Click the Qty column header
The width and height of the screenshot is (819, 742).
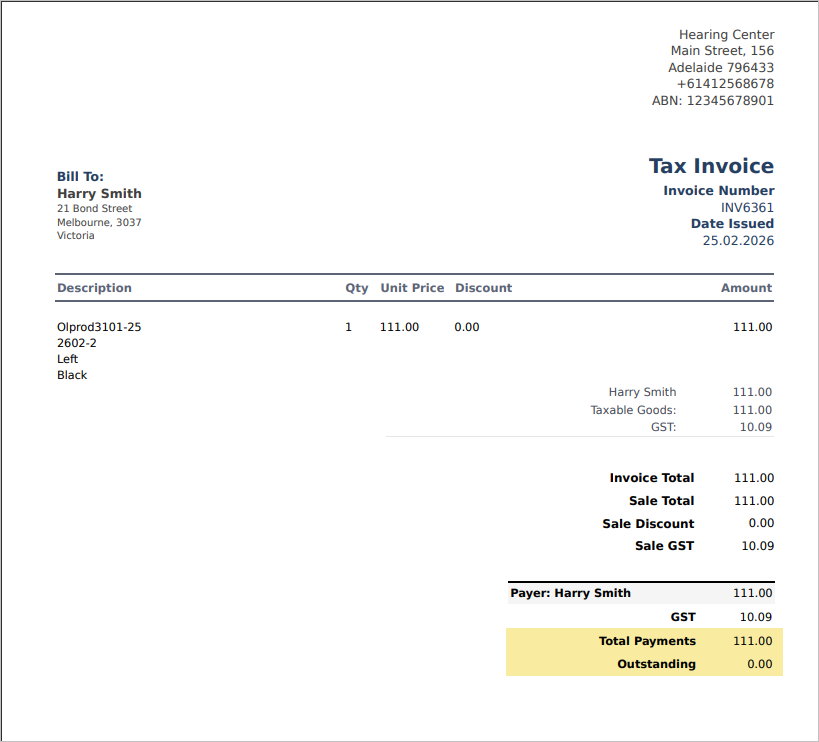pyautogui.click(x=357, y=288)
